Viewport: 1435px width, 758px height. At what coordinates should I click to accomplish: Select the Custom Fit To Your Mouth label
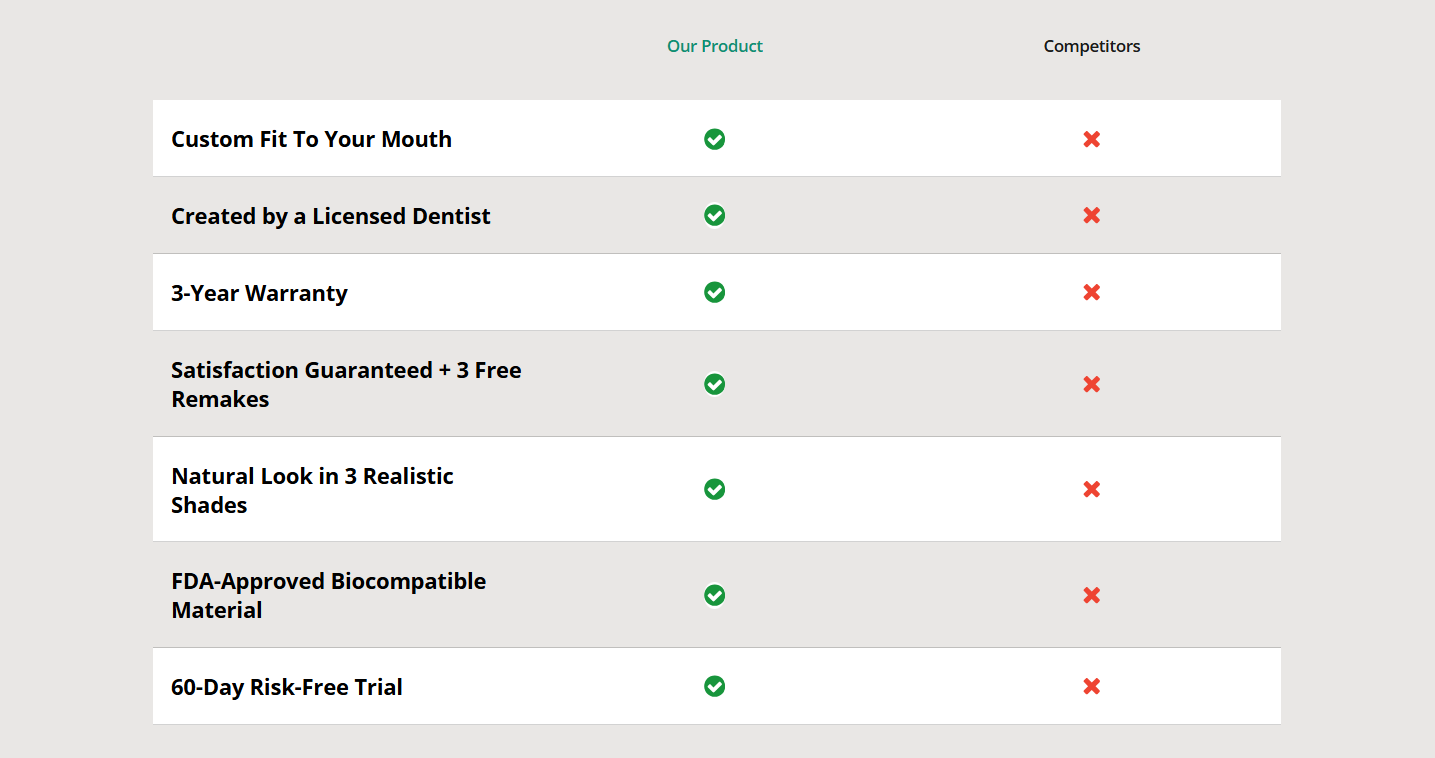[x=311, y=139]
